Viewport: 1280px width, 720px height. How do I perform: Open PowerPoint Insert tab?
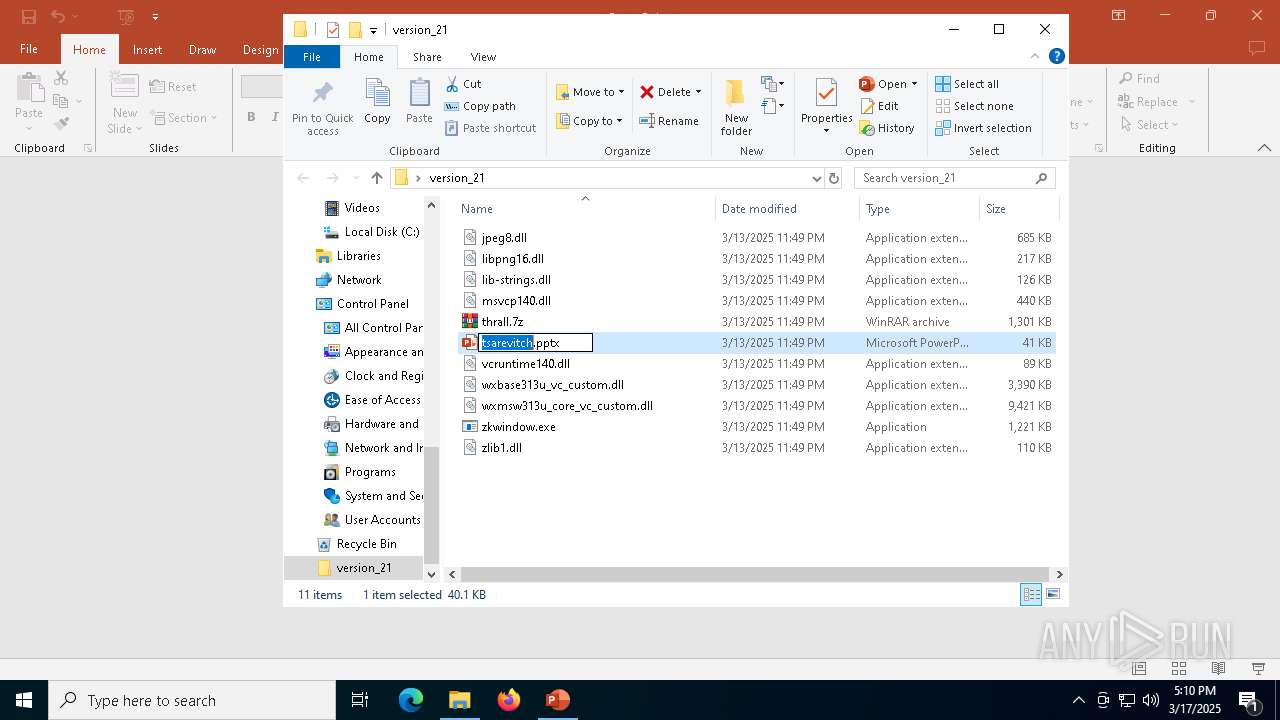click(147, 50)
